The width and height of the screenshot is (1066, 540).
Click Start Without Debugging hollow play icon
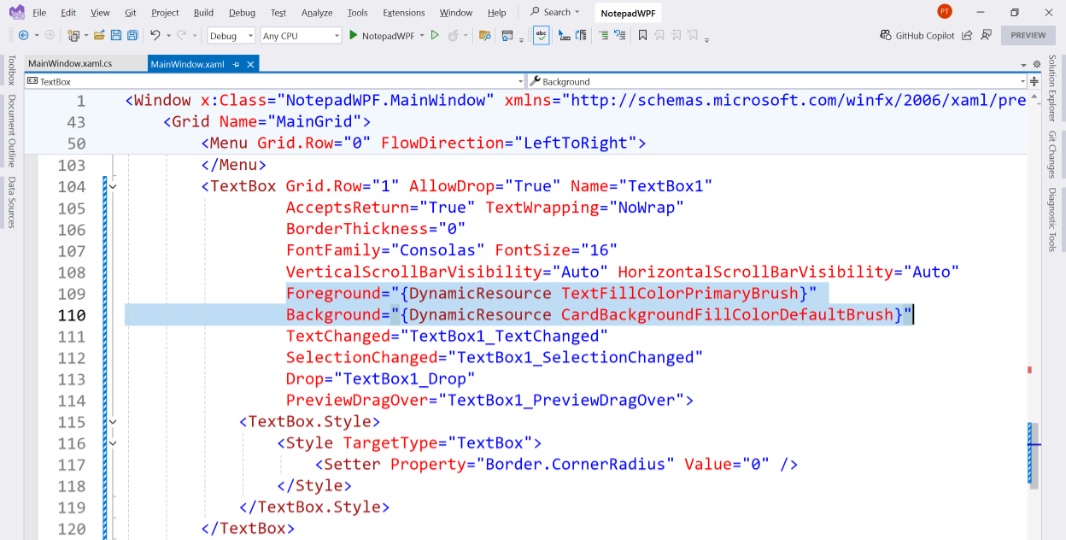pos(435,35)
